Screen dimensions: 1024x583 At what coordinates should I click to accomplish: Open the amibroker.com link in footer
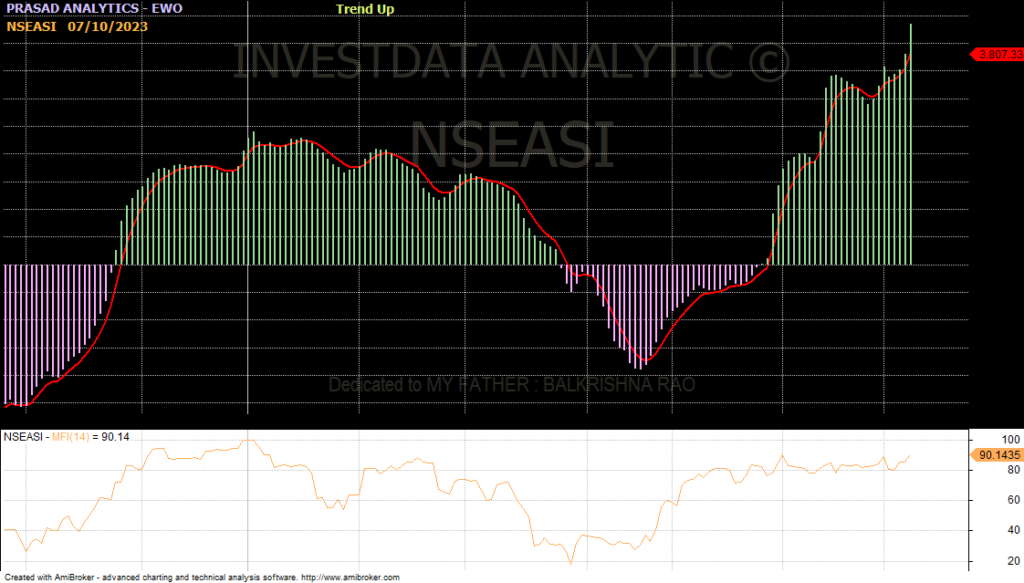click(x=349, y=577)
